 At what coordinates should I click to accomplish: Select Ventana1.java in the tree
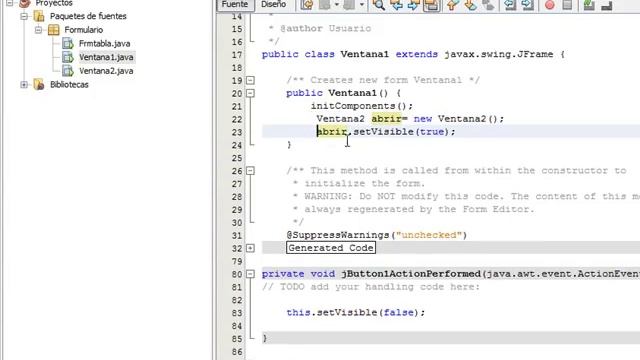point(106,57)
